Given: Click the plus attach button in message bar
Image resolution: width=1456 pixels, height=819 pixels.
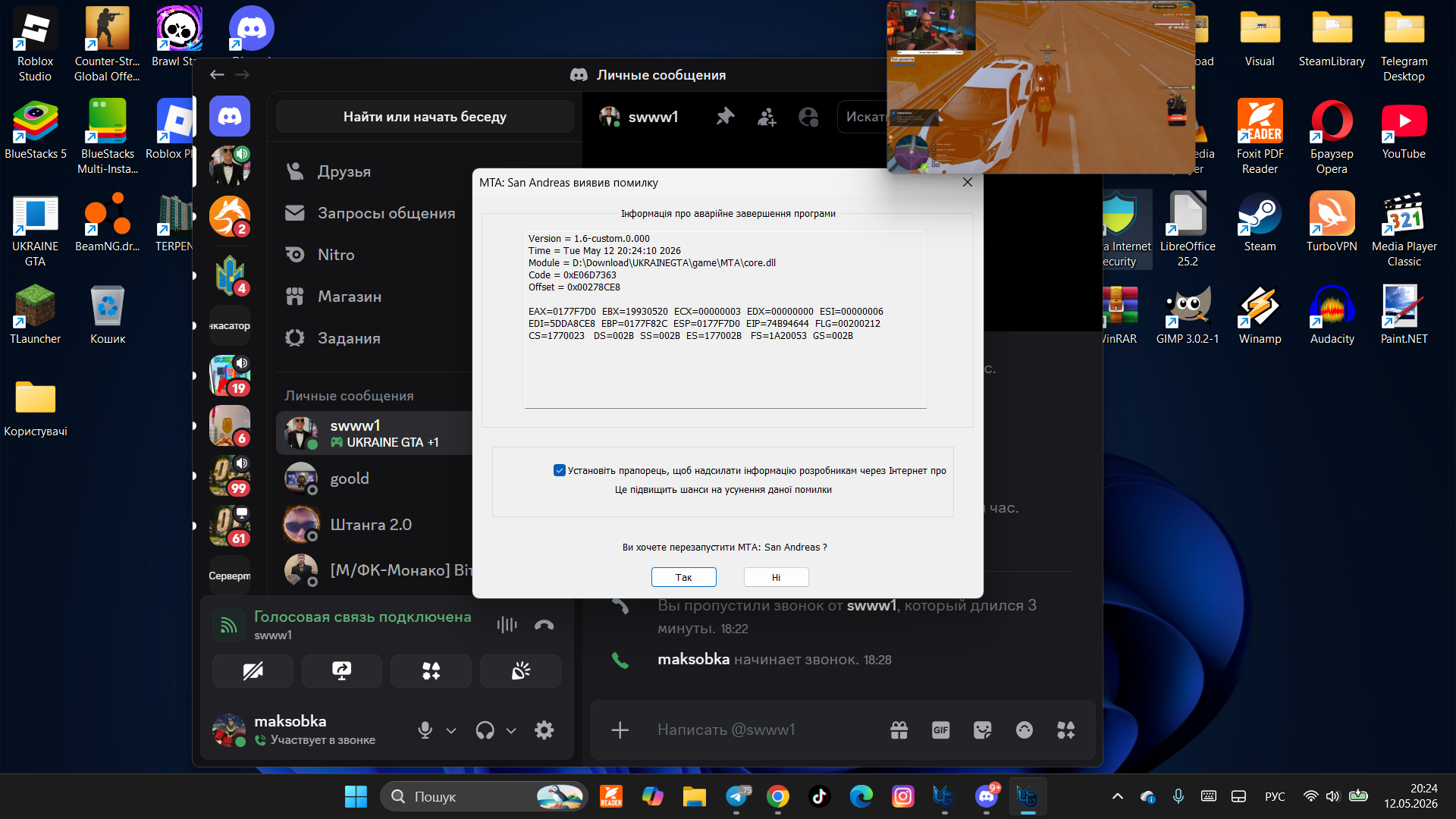Looking at the screenshot, I should click(620, 730).
